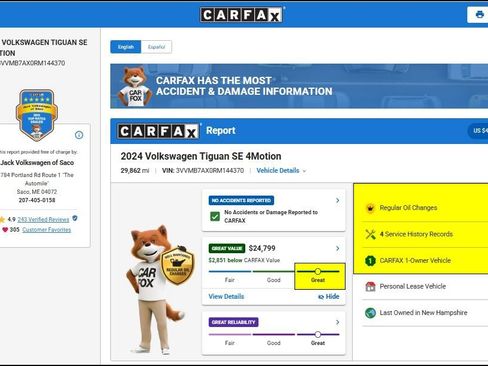This screenshot has width=488, height=366.
Task: Switch language to English
Action: 126,47
